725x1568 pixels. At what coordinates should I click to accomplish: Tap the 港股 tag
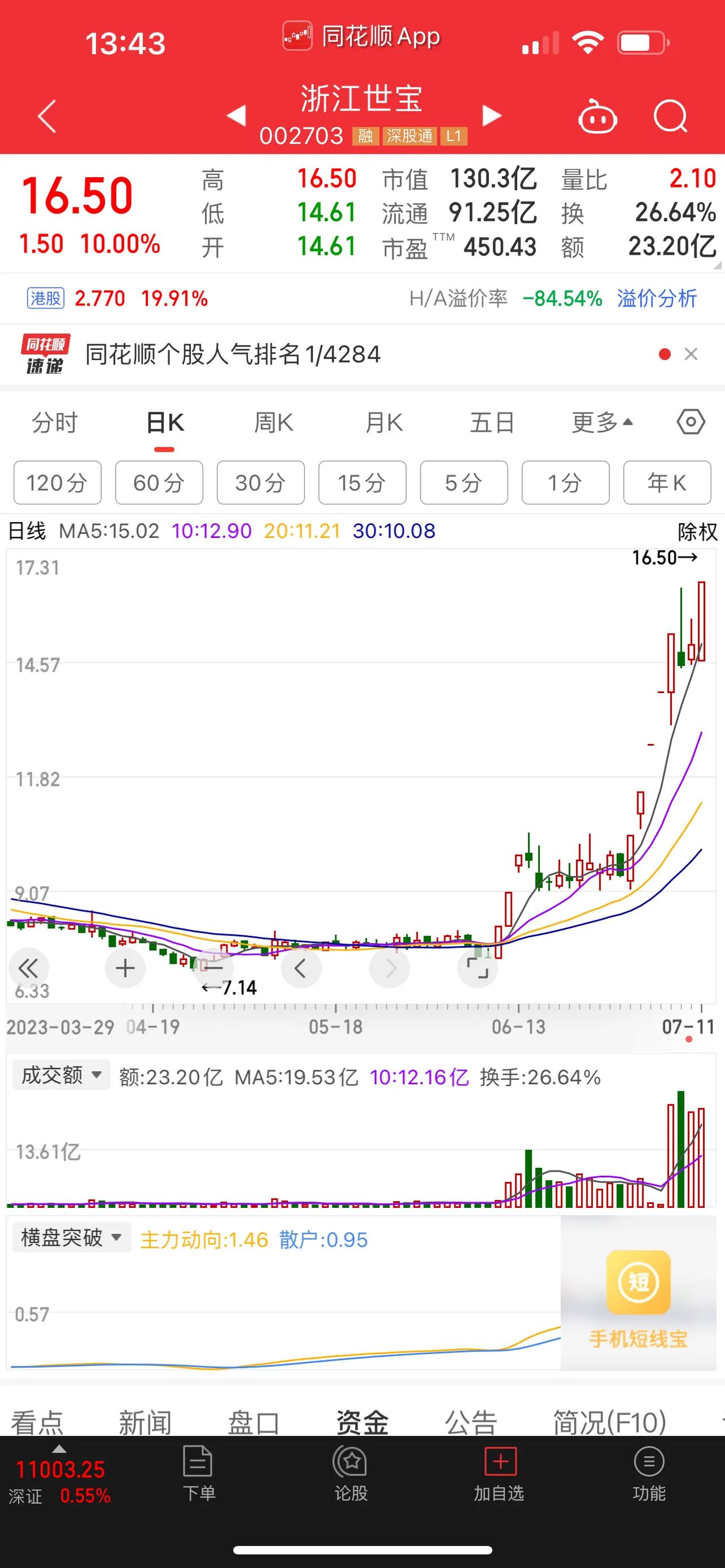click(x=46, y=298)
